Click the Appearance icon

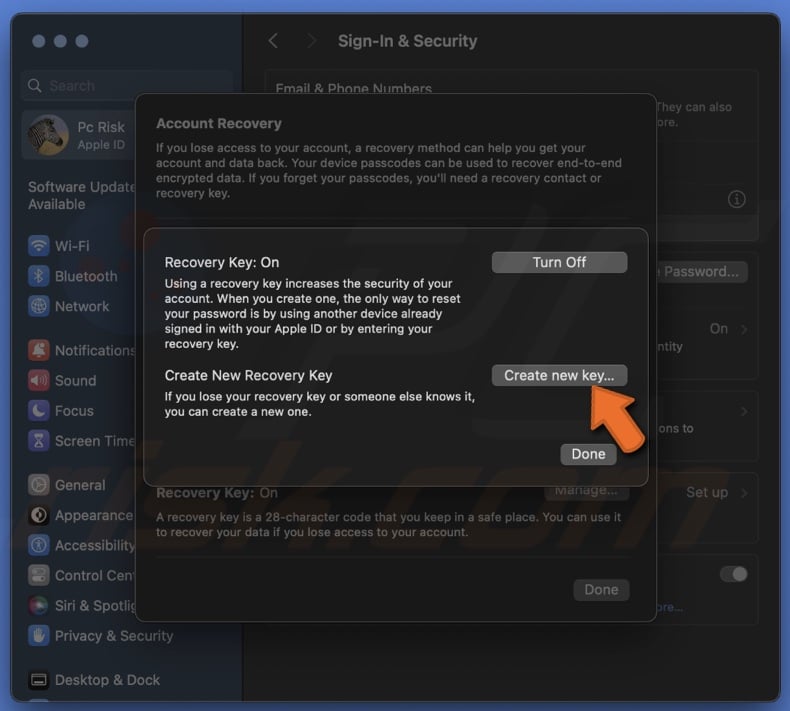[x=38, y=515]
